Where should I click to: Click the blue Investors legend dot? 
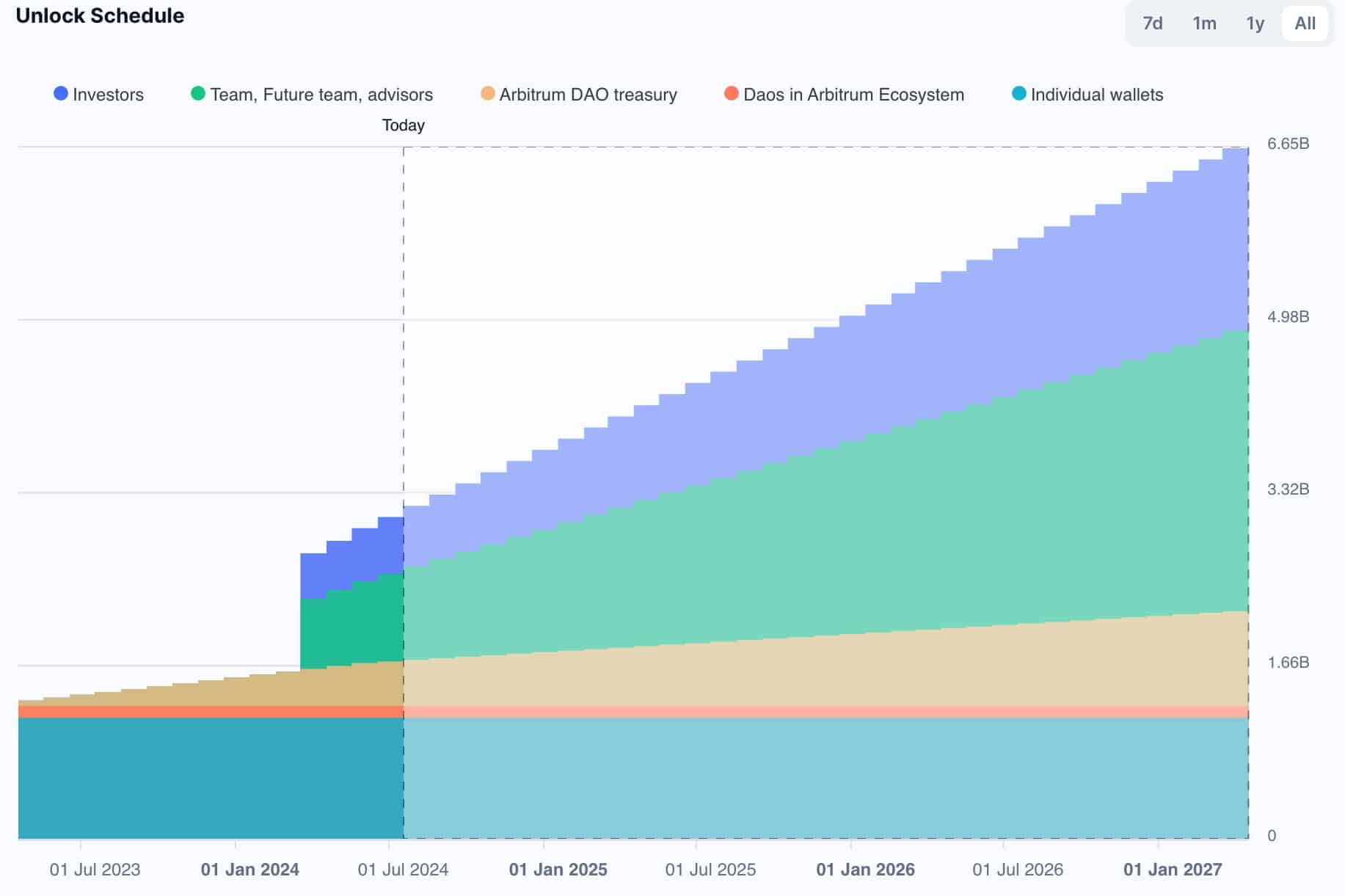click(61, 93)
